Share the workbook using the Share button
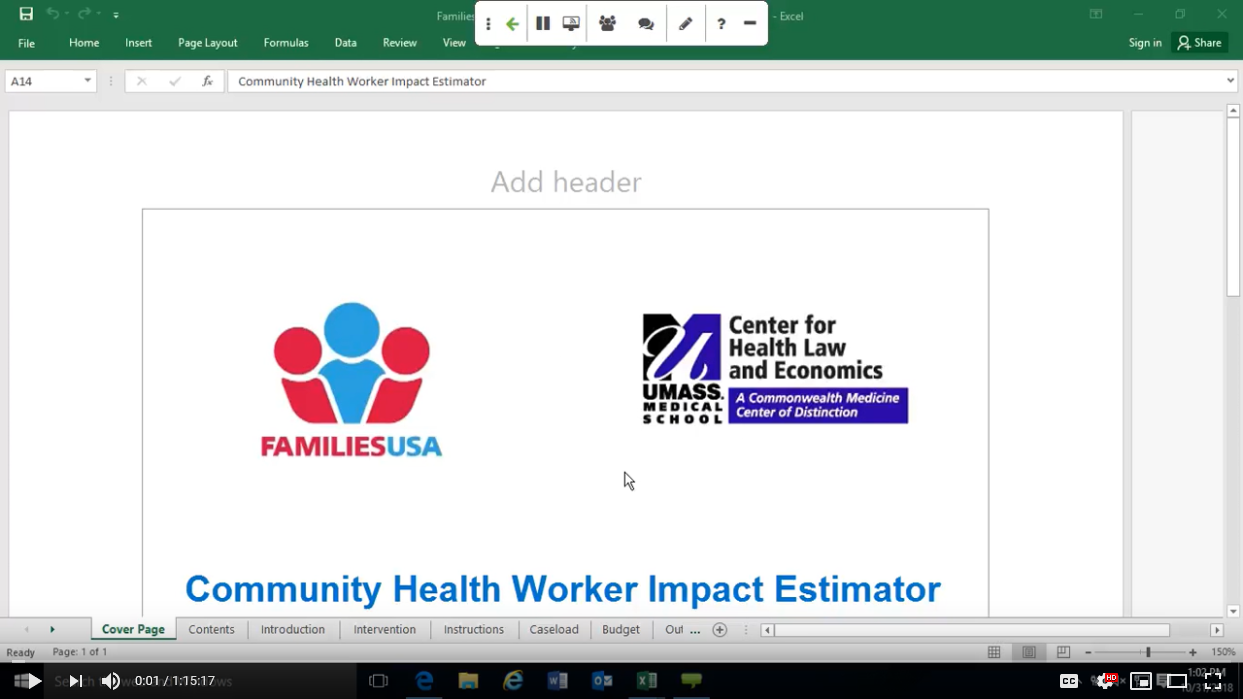 point(1200,43)
